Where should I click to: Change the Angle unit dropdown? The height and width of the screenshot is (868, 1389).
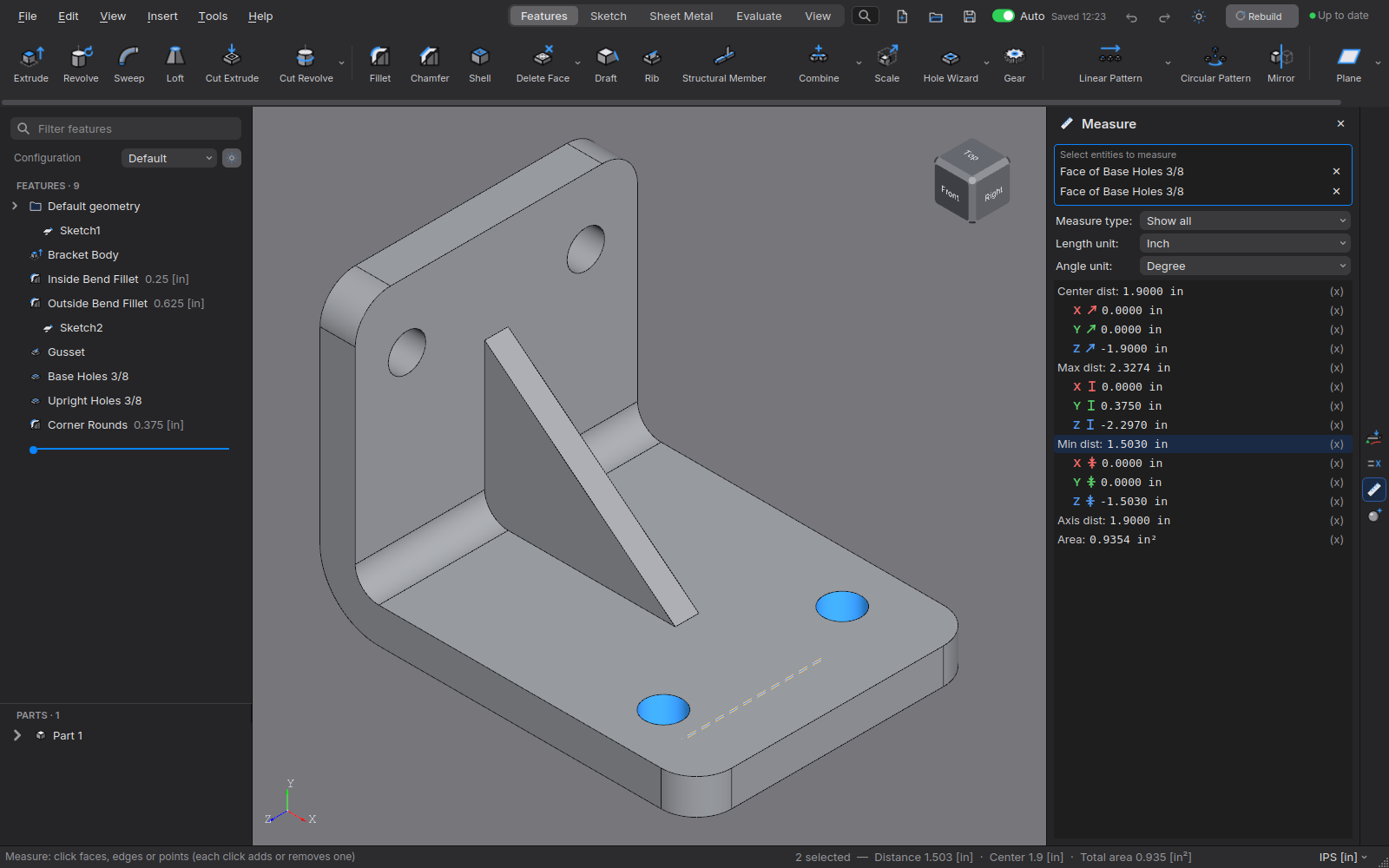point(1245,266)
